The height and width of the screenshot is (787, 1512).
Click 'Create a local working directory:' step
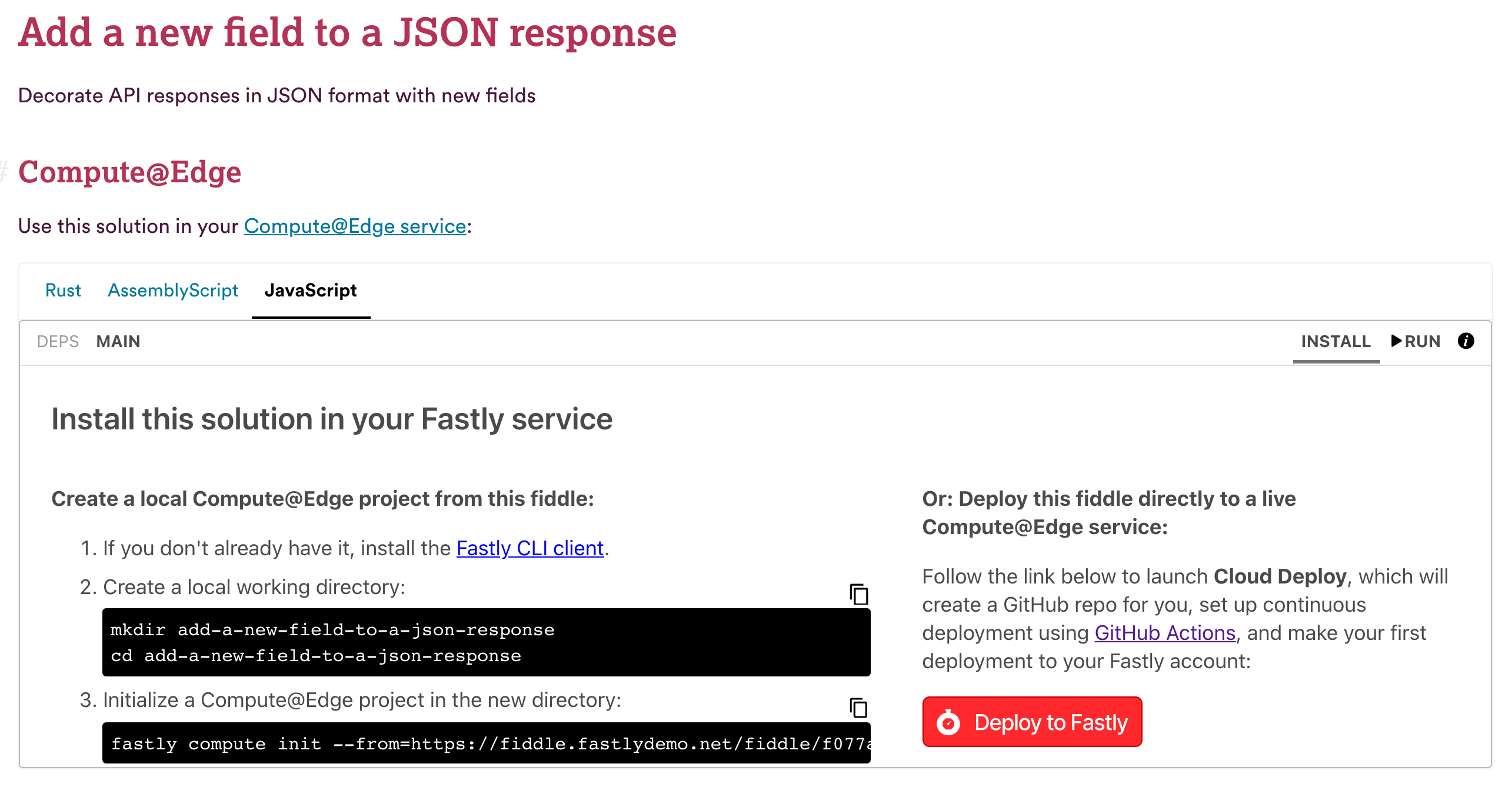[254, 587]
